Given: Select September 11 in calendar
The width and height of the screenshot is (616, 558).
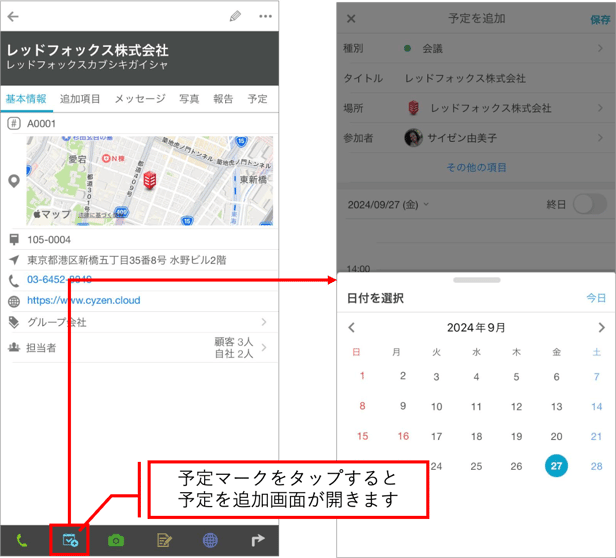Looking at the screenshot, I should 476,406.
